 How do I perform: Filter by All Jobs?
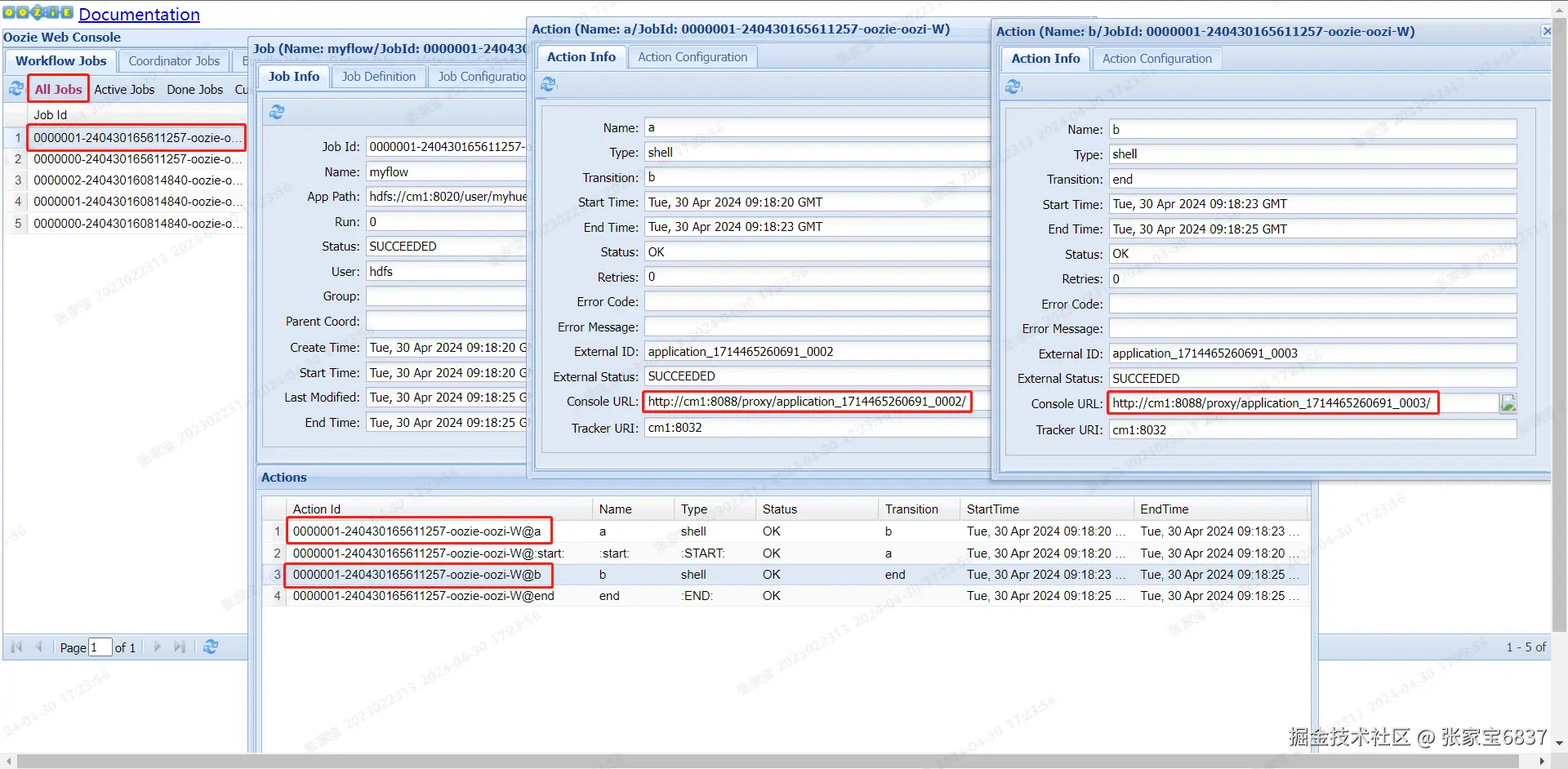[x=58, y=89]
